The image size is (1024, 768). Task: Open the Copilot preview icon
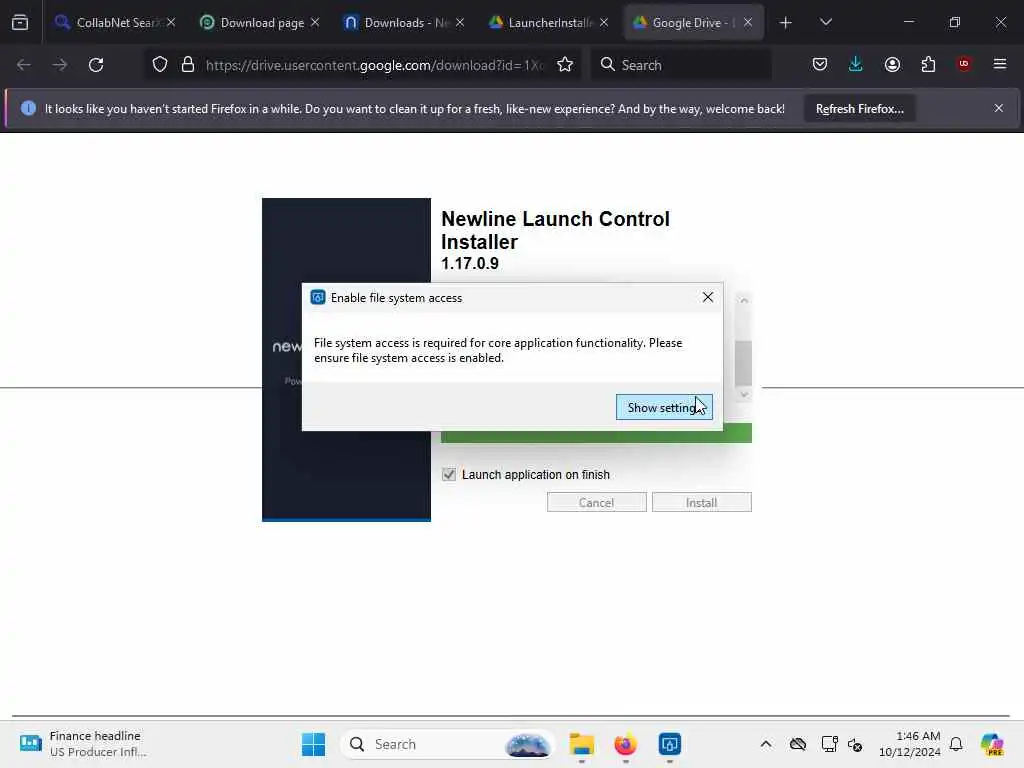(993, 744)
